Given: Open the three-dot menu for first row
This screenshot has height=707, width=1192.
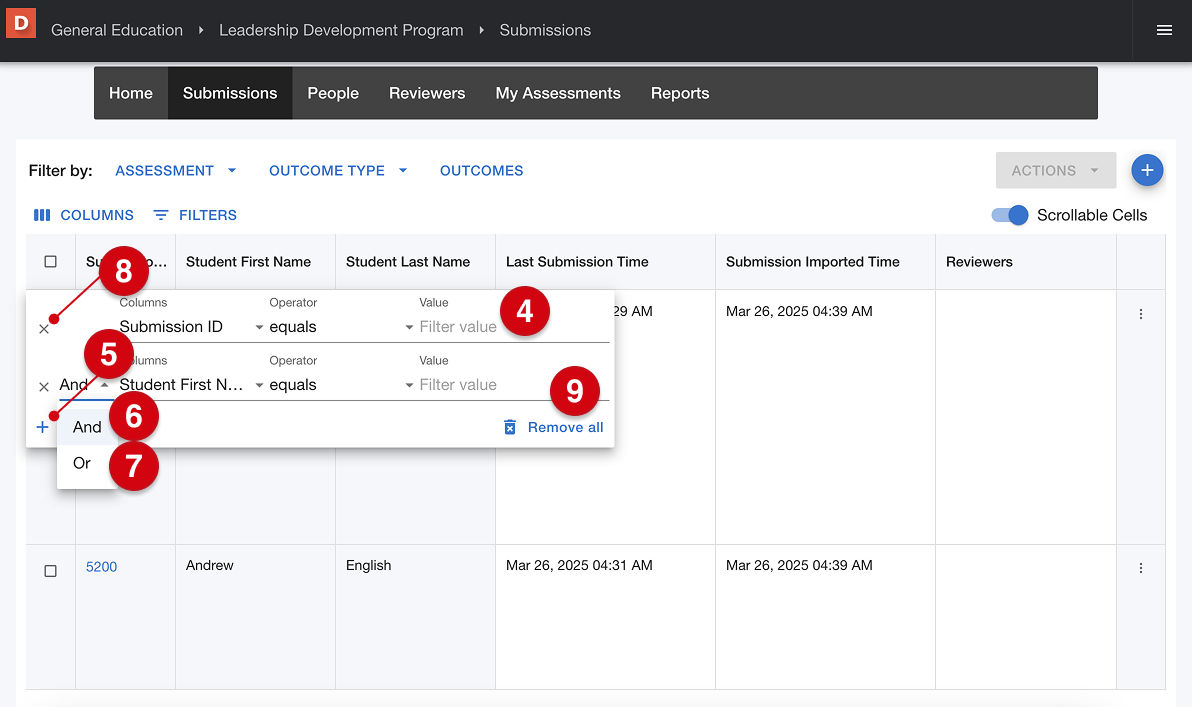Looking at the screenshot, I should [1141, 314].
